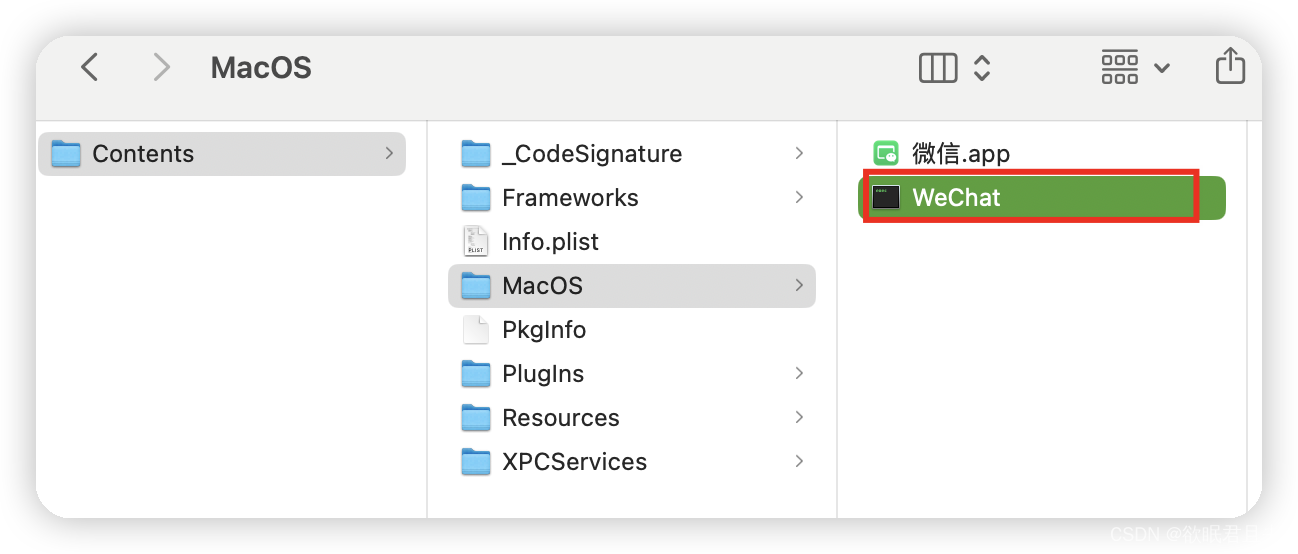Screen dimensions: 1298x554
Task: Open the Share toolbar icon
Action: pos(1230,66)
